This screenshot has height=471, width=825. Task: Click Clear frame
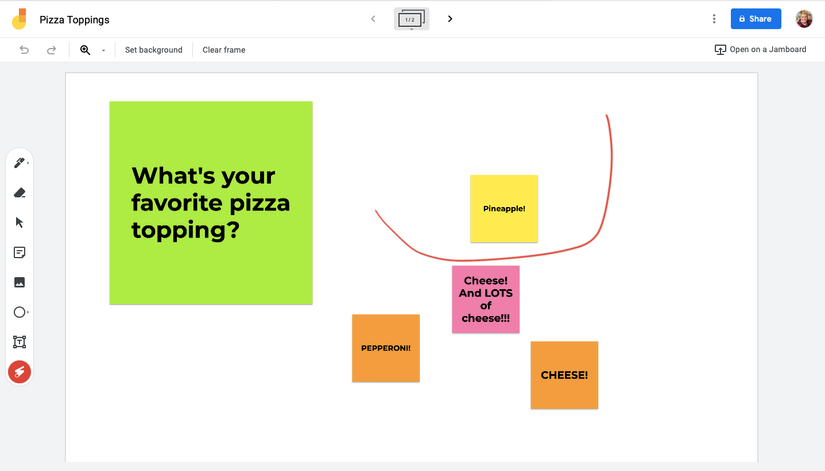point(224,50)
